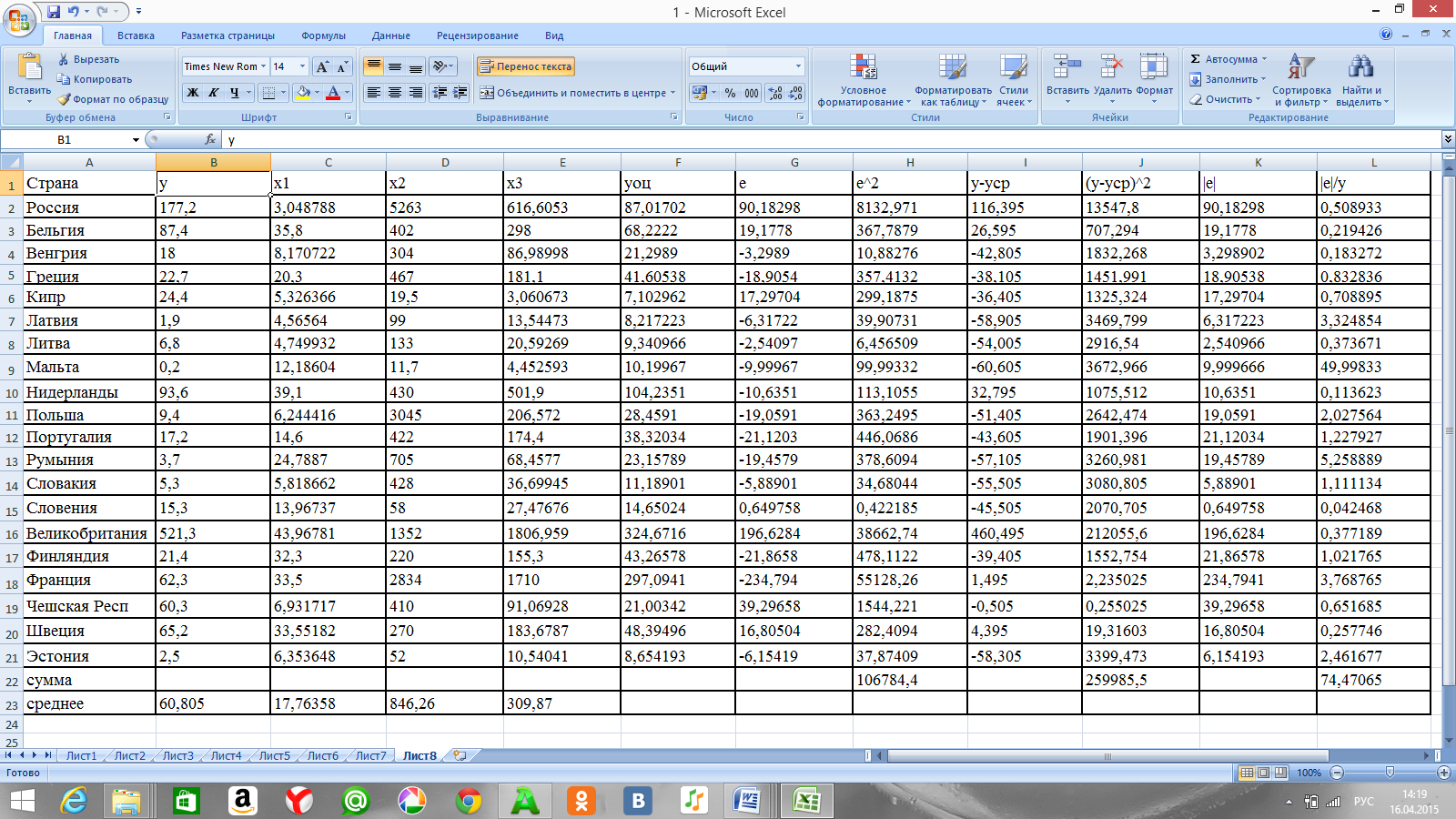Click the Paste (Вставить) clipboard icon
The image size is (1456, 819).
click(x=29, y=69)
